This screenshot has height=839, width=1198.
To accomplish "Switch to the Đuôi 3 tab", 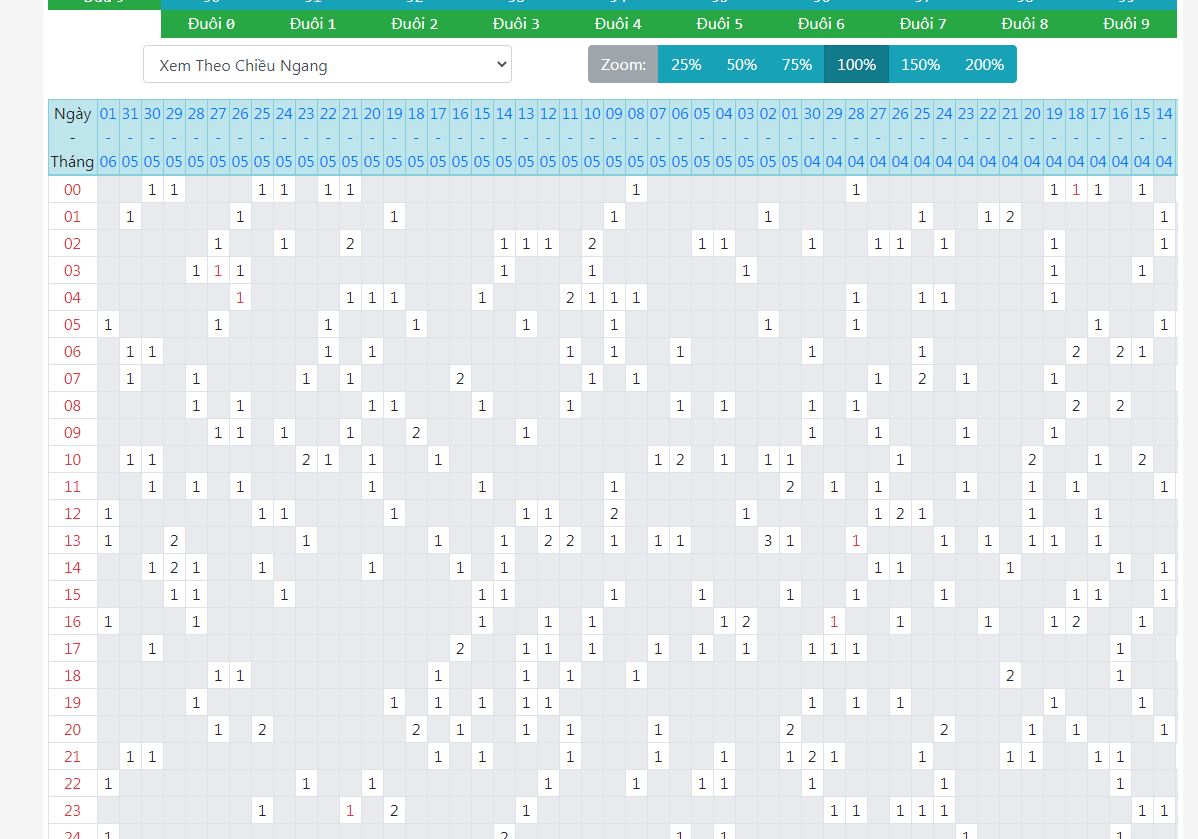I will [516, 23].
